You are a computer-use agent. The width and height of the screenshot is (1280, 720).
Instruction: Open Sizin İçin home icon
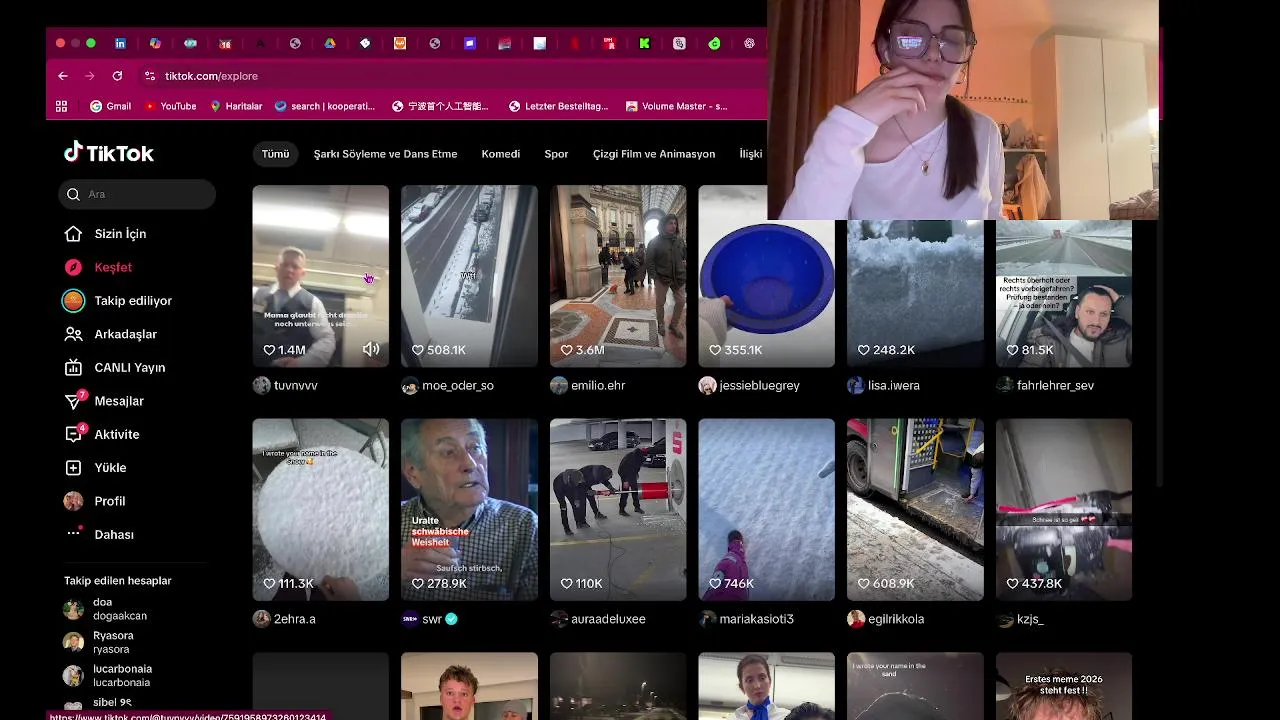[73, 234]
